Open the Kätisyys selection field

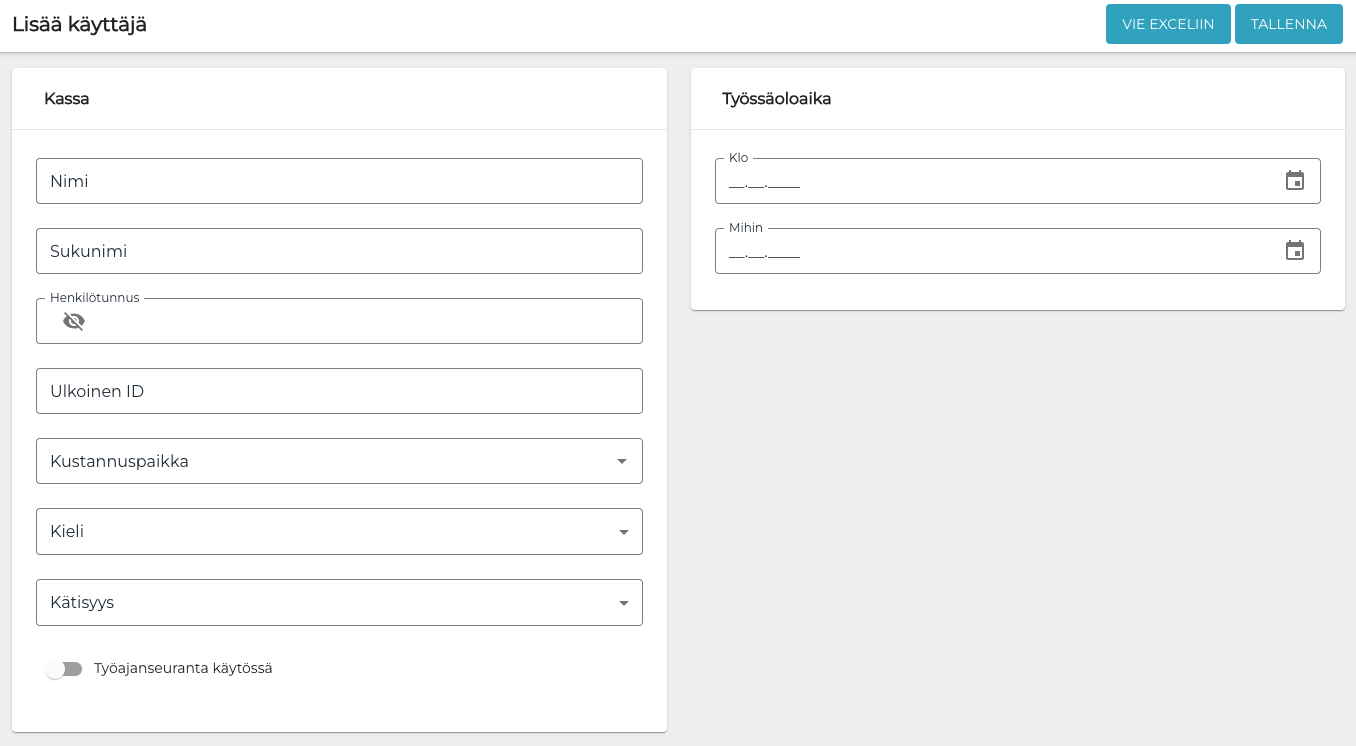[x=320, y=603]
